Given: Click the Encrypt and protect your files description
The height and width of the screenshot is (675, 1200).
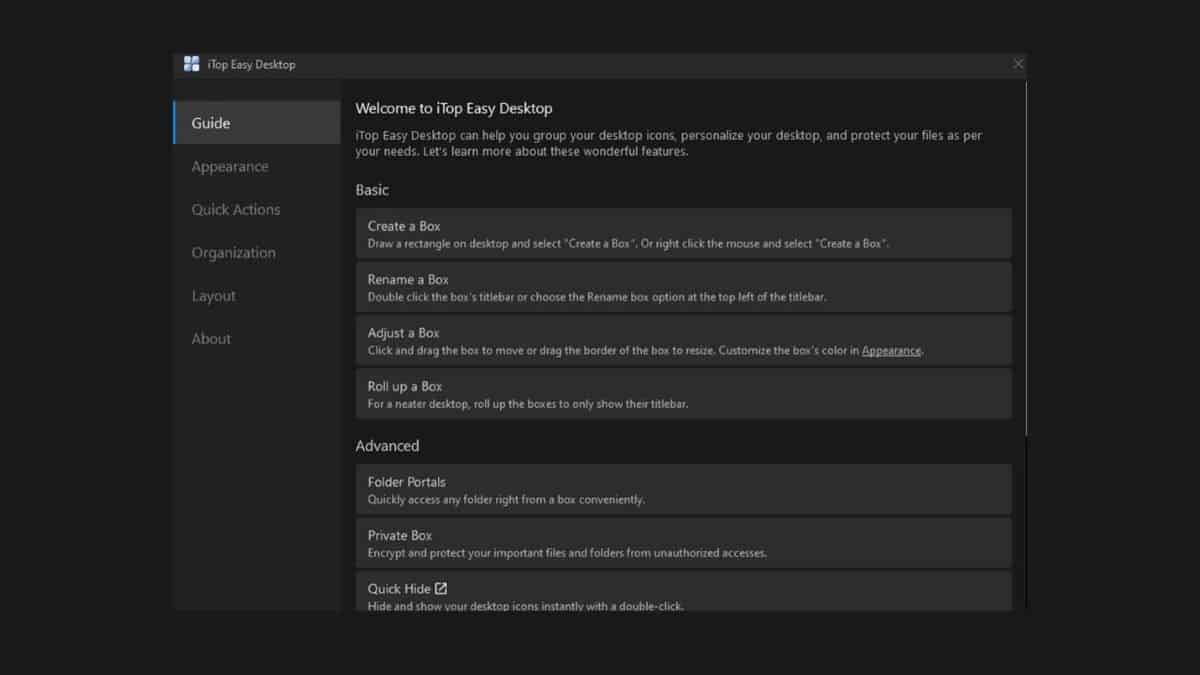Looking at the screenshot, I should [x=567, y=553].
